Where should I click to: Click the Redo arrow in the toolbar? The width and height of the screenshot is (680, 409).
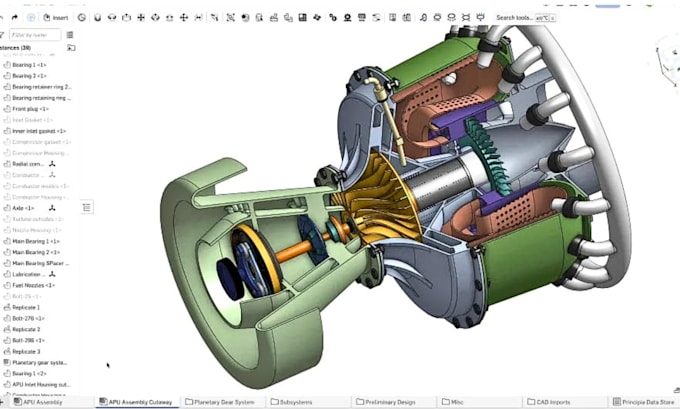[14, 17]
